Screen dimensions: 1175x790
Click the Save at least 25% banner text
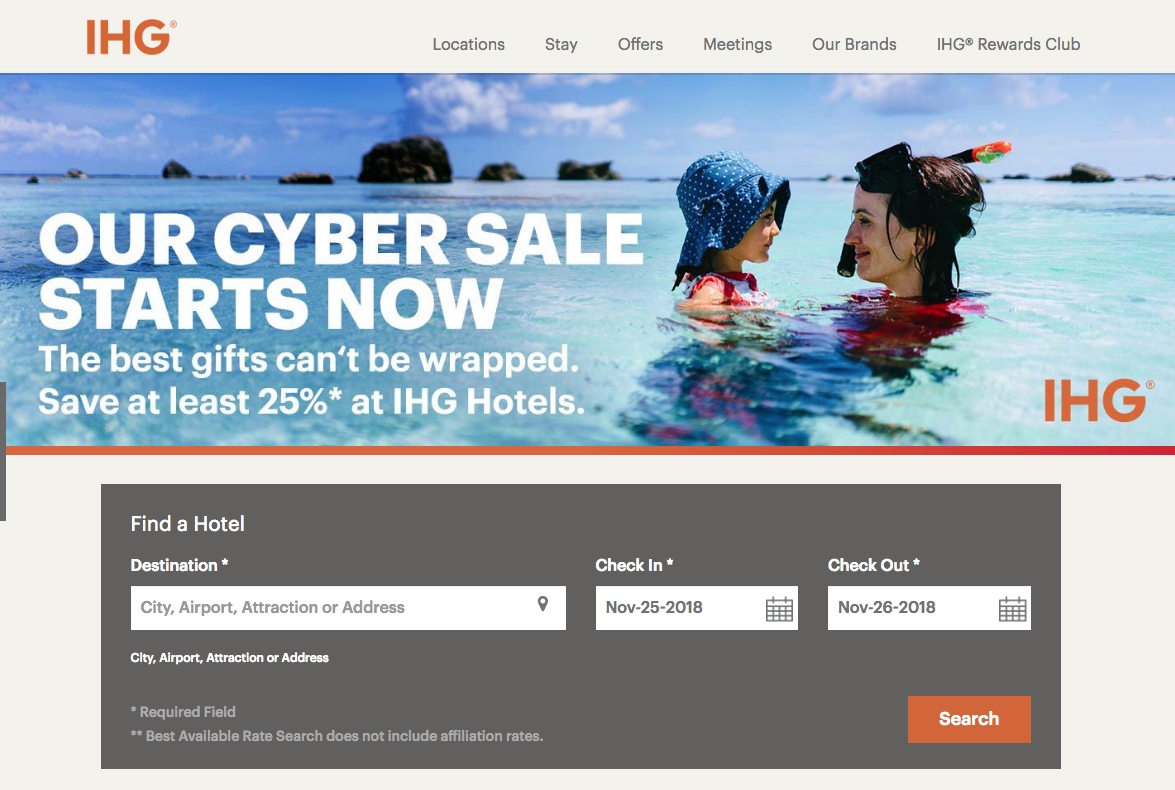pos(311,401)
